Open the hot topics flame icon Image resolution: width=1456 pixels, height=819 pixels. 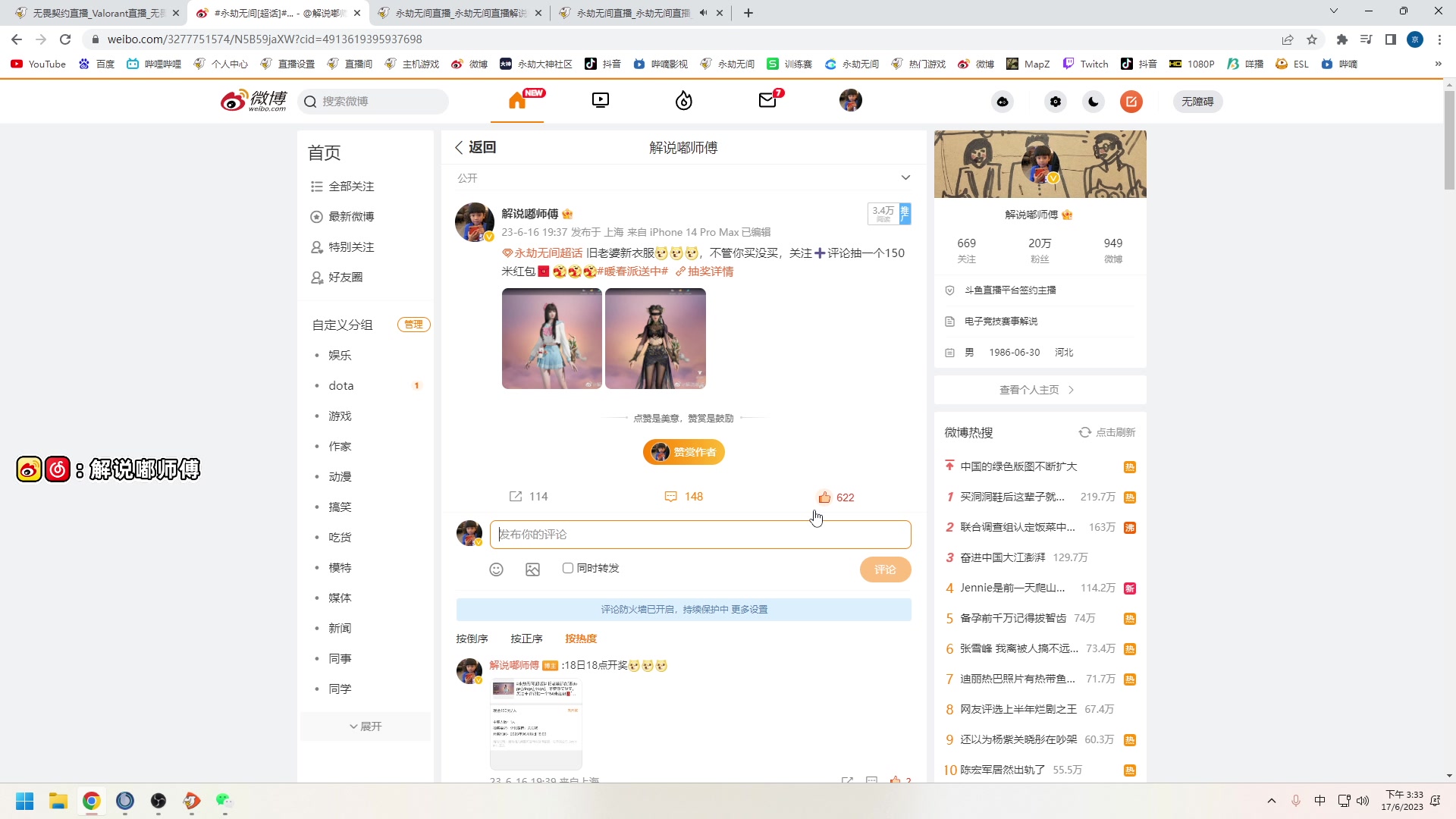[x=684, y=100]
